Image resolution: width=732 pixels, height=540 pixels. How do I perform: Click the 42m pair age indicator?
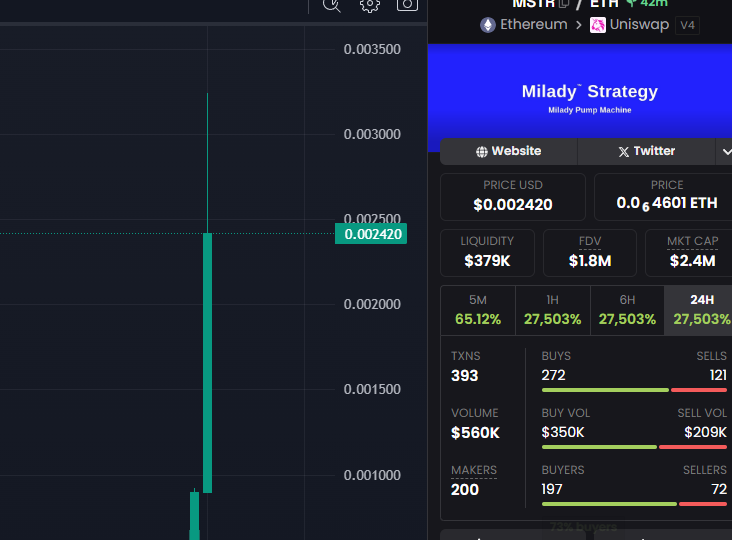[x=648, y=3]
